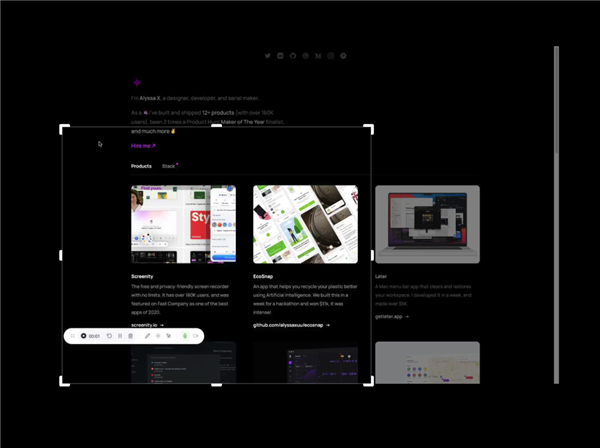This screenshot has width=600, height=448.
Task: Click the Hire me link
Action: 143,146
